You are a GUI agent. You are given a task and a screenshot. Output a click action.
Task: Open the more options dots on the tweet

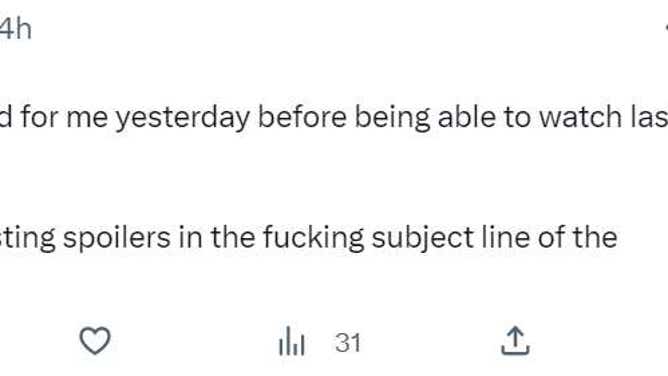point(666,28)
